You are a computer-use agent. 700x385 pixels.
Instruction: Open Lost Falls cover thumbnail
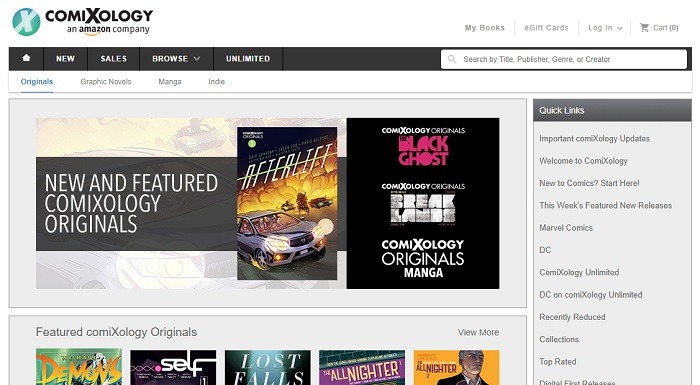pos(267,367)
